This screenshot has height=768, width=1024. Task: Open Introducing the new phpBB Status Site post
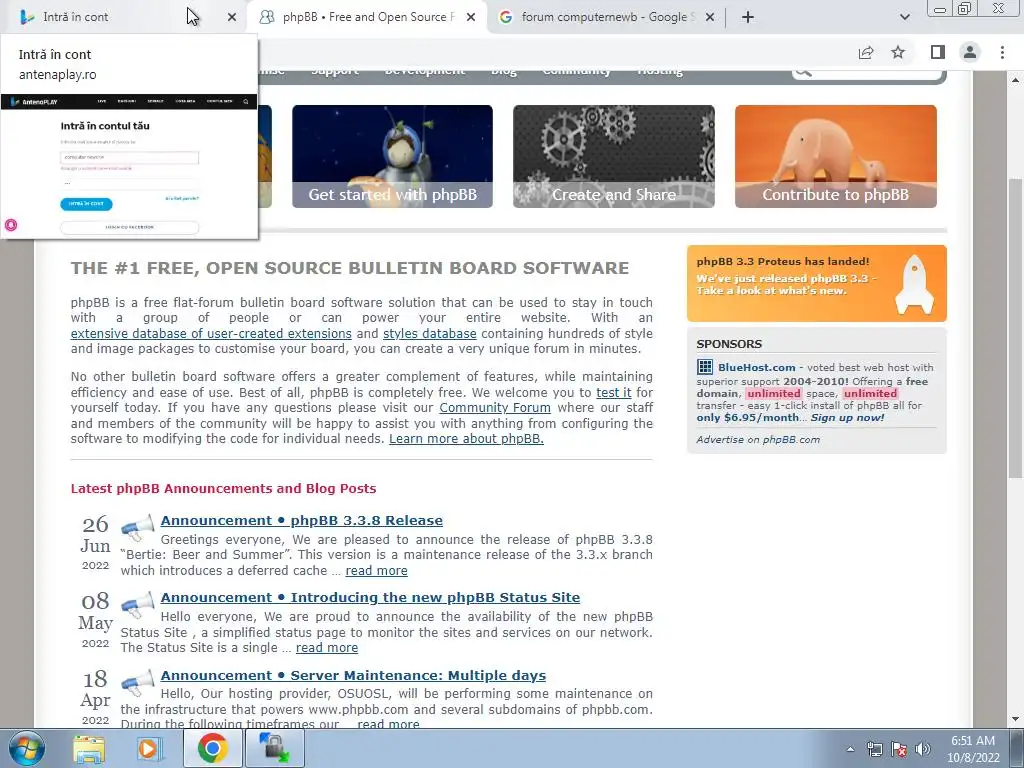coord(370,598)
